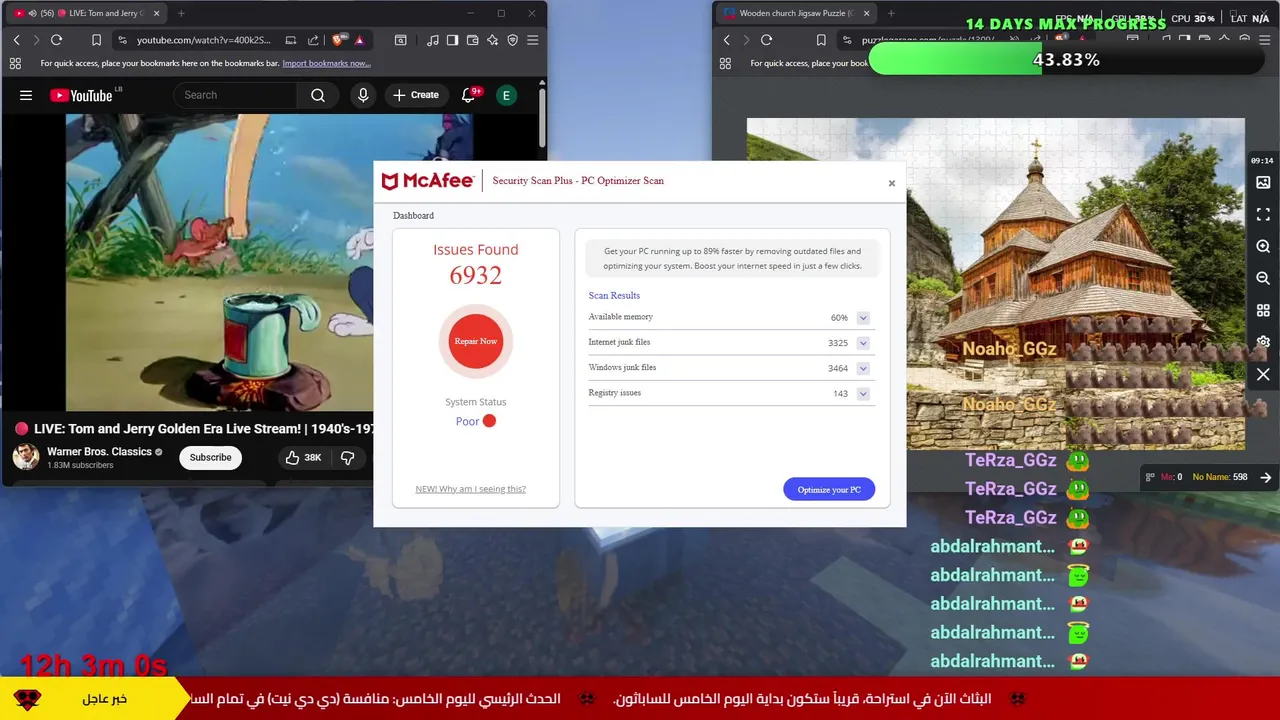The height and width of the screenshot is (720, 1280).
Task: Open the apps grid icon in YouTube browser bookmarks bar
Action: point(15,63)
